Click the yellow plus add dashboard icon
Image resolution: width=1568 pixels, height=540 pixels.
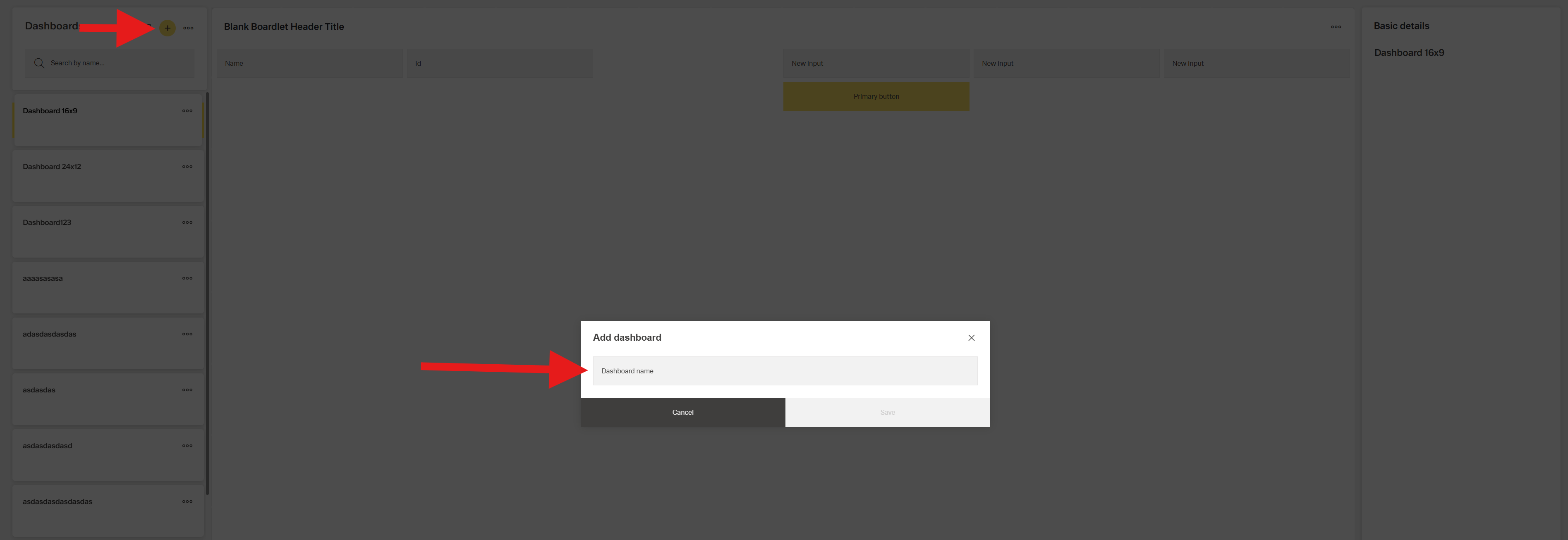[x=168, y=28]
